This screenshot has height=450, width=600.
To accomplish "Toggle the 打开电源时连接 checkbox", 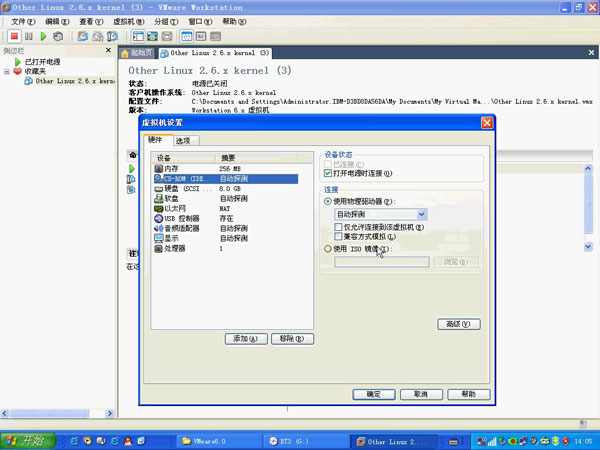I will click(329, 173).
